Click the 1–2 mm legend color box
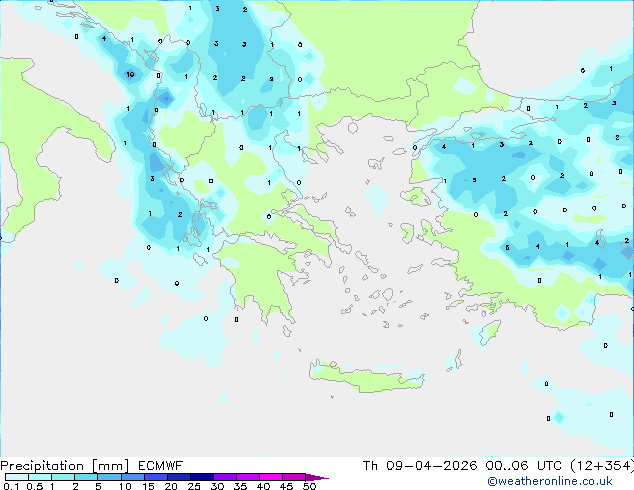Viewport: 634px width, 490px height. coord(63,477)
